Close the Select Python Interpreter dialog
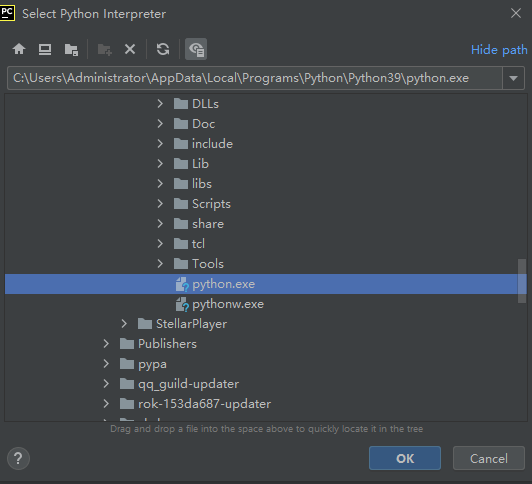 (516, 14)
